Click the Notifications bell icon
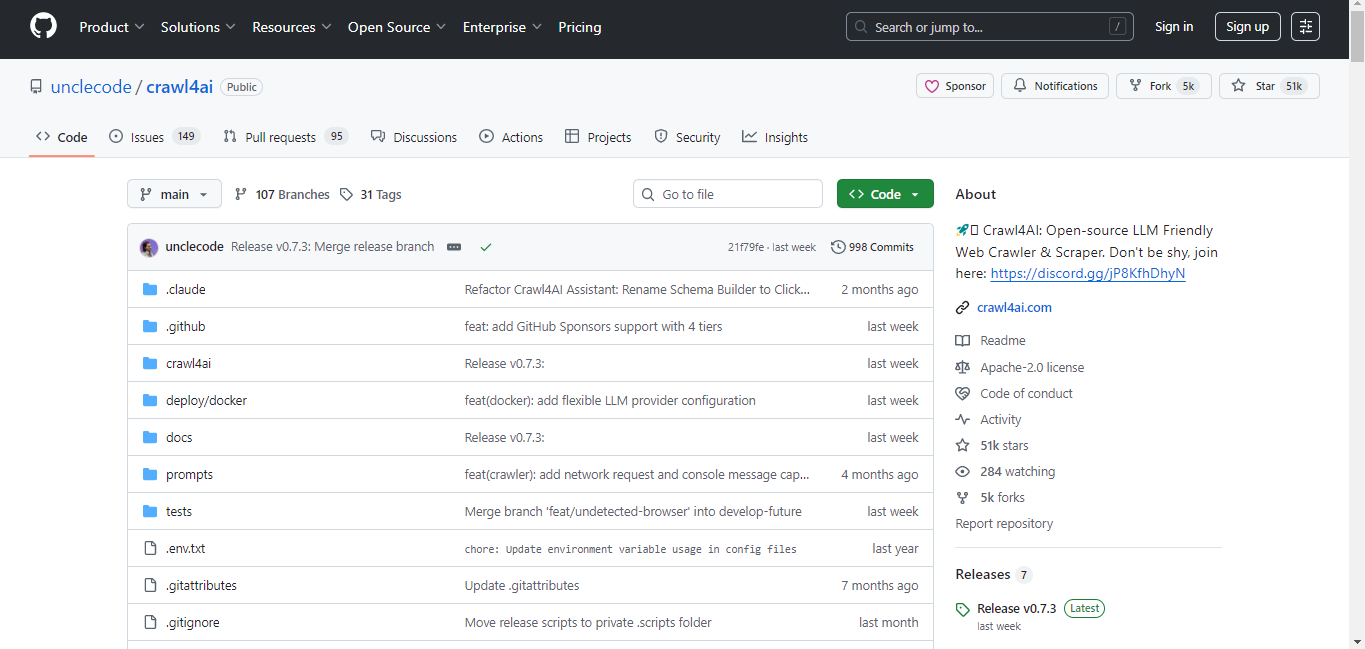 (1018, 86)
